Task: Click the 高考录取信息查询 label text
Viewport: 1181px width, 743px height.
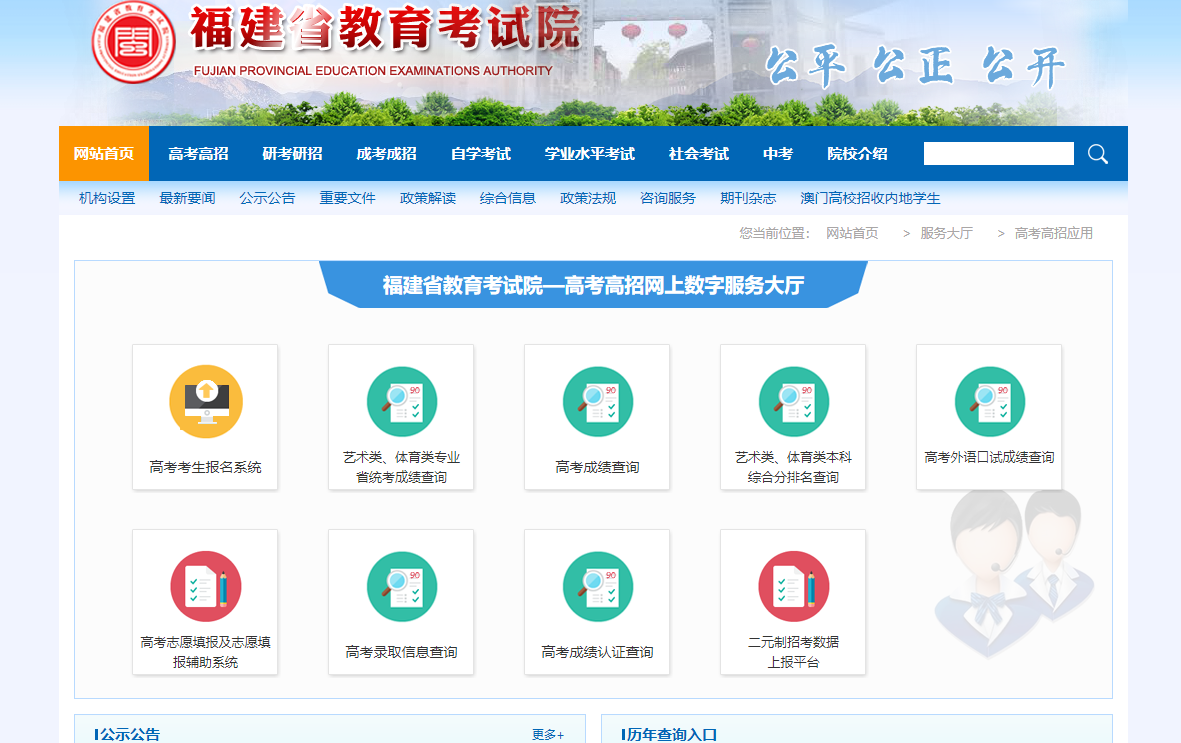Action: pos(401,652)
